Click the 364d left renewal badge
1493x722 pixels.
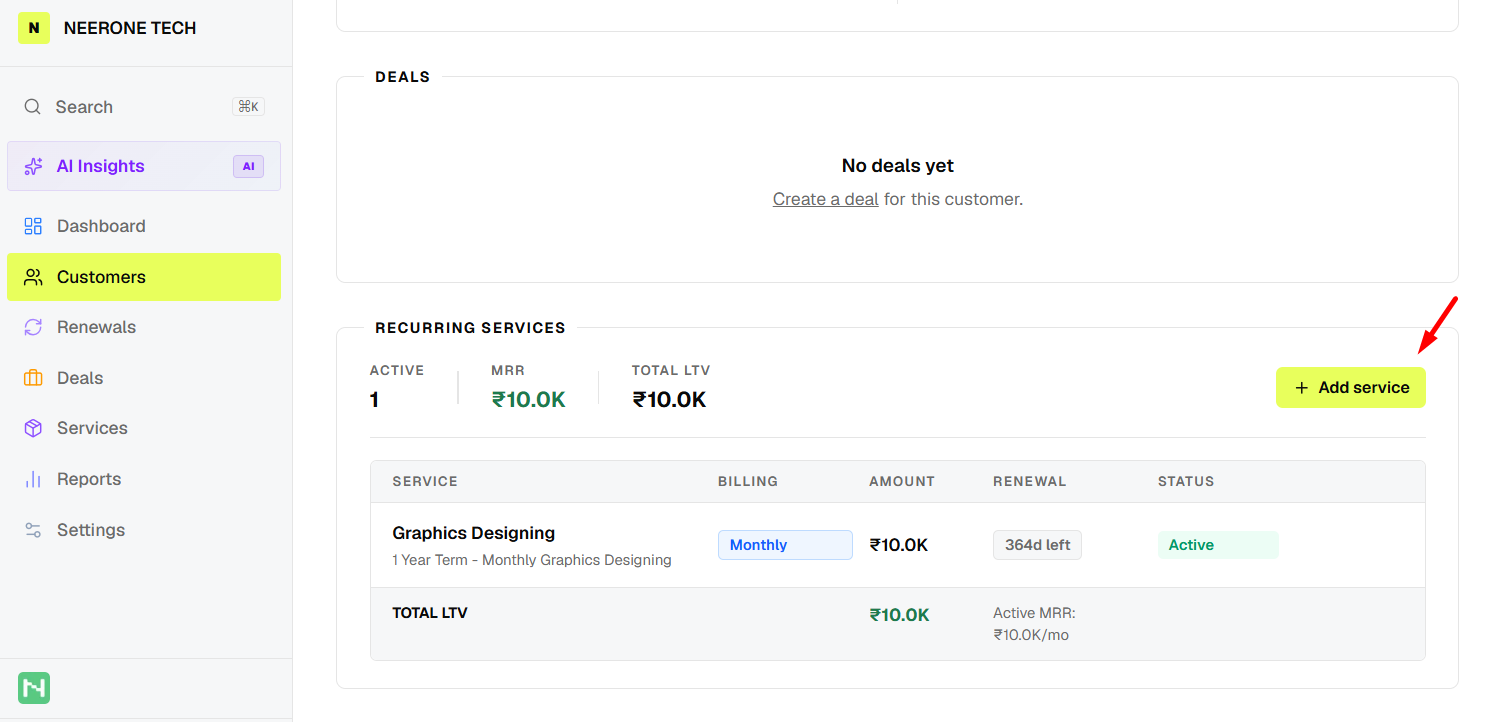[x=1037, y=545]
